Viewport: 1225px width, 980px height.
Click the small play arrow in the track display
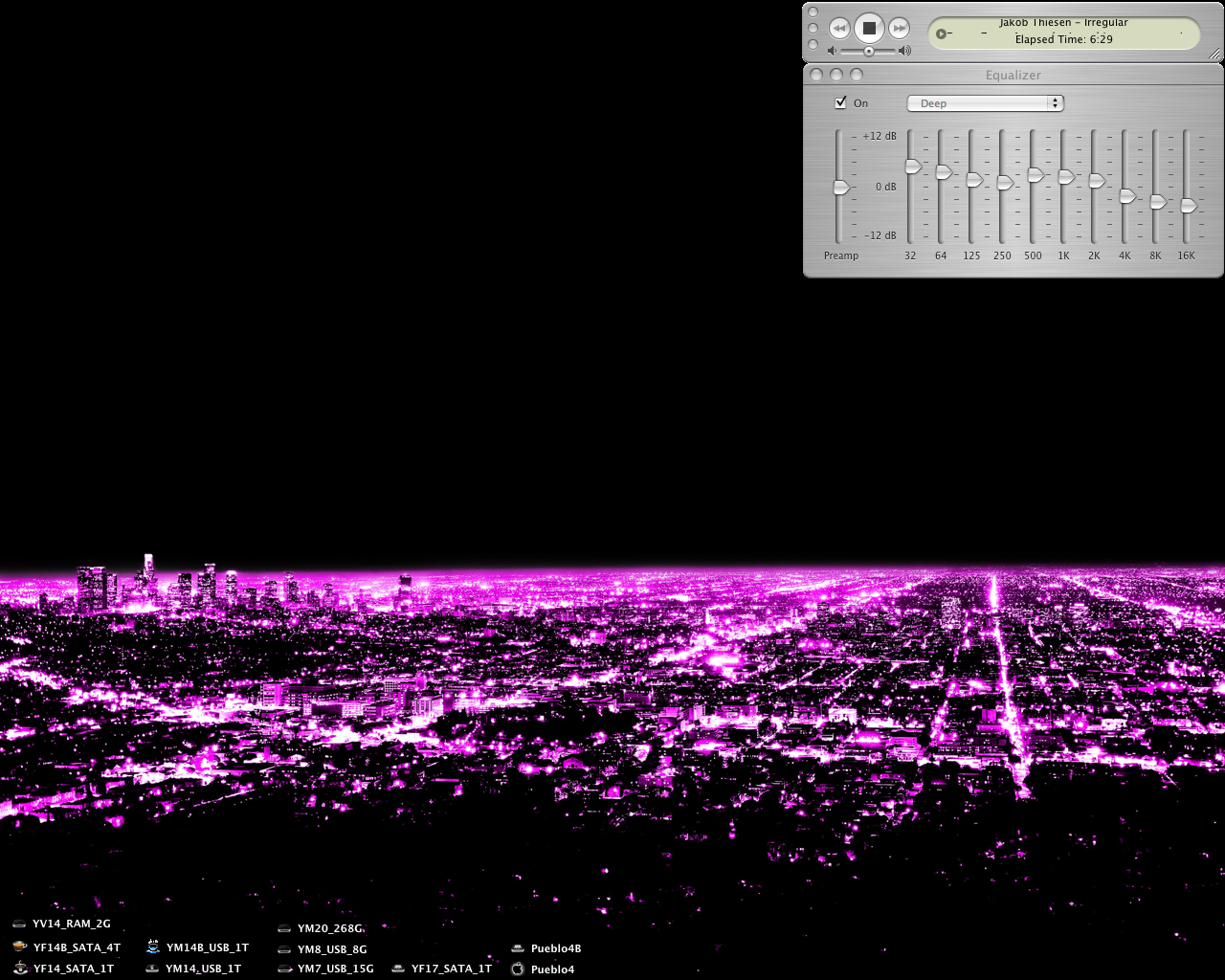click(942, 33)
